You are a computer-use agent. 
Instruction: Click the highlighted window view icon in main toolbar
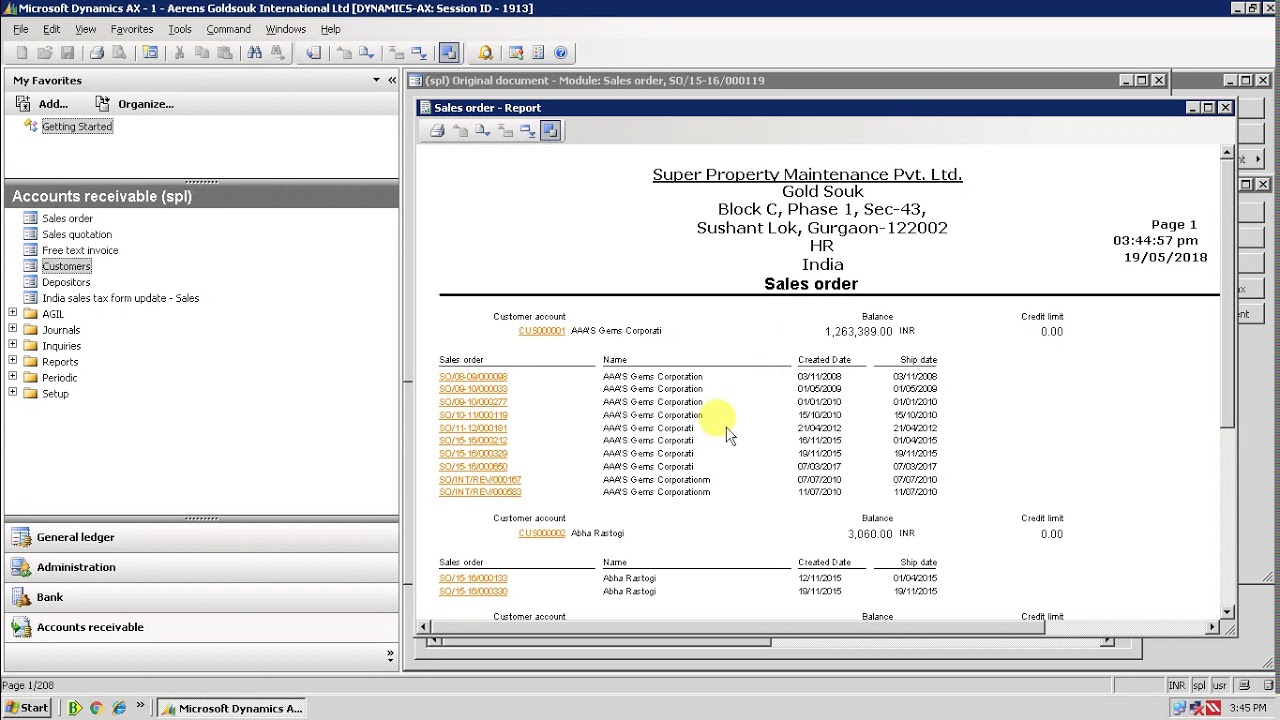448,53
